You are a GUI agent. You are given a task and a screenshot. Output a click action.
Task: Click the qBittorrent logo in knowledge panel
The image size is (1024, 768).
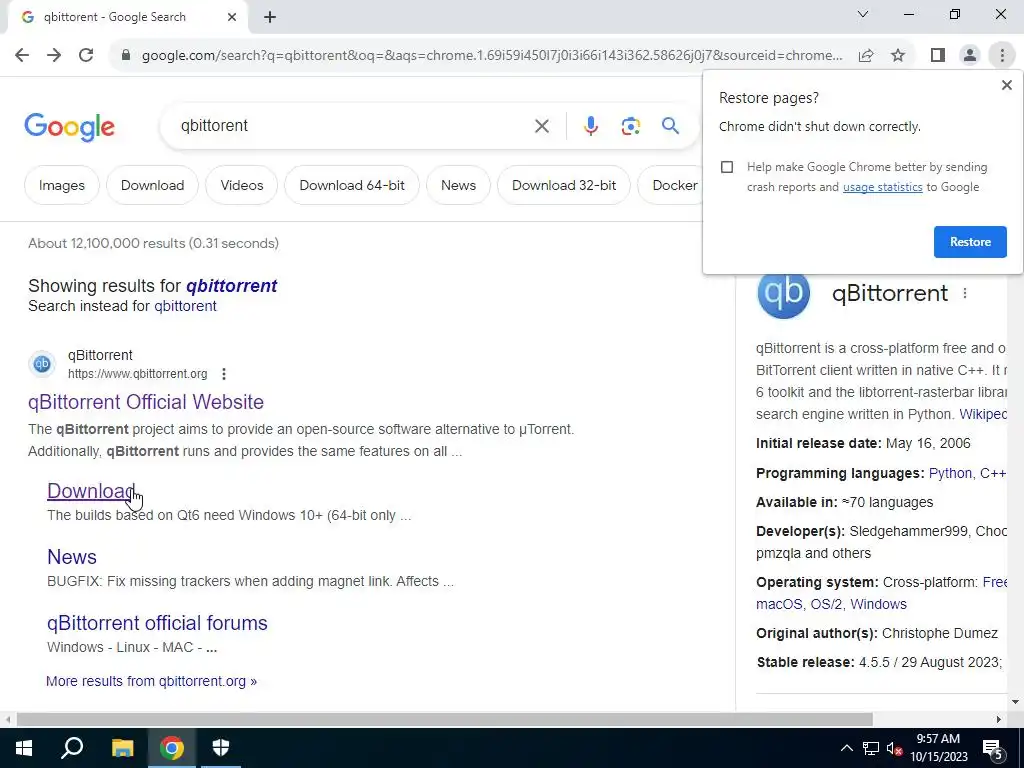coord(783,293)
